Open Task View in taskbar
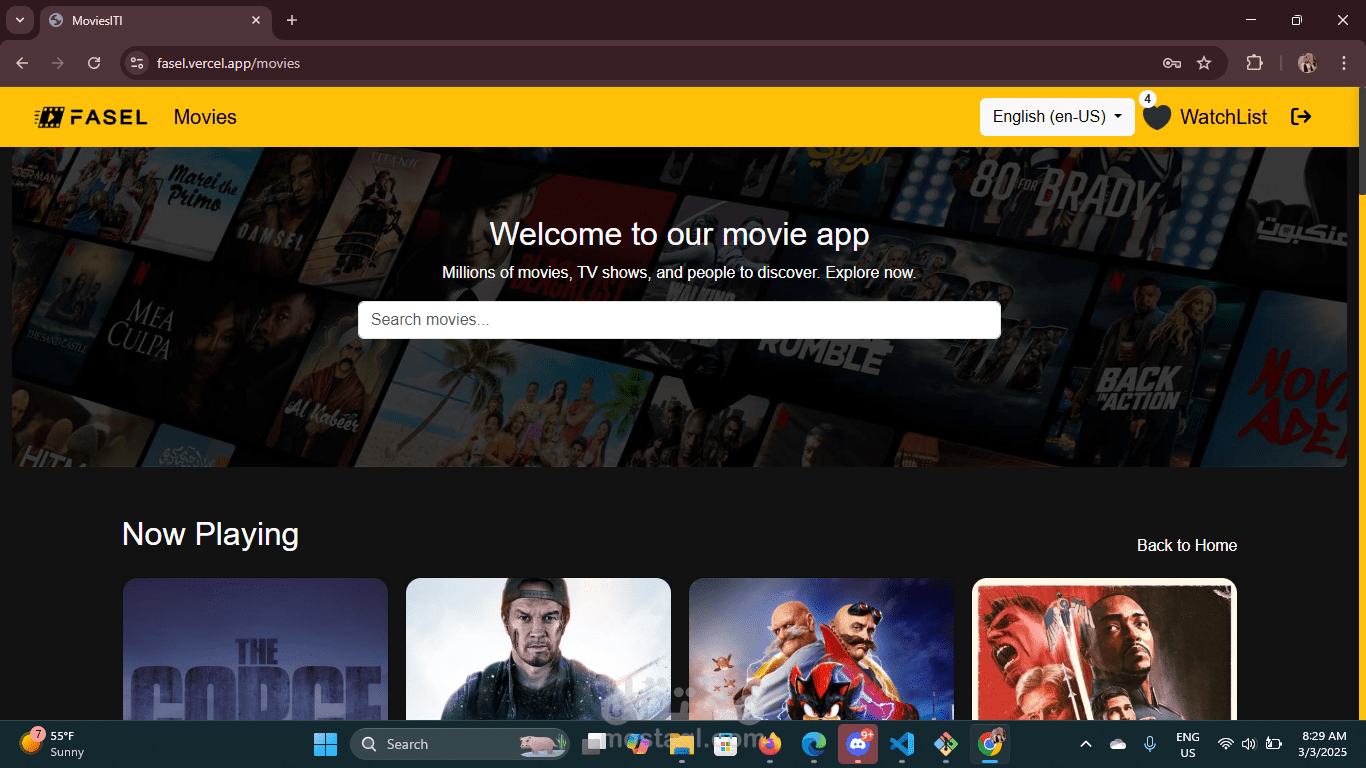The height and width of the screenshot is (768, 1366). point(596,744)
